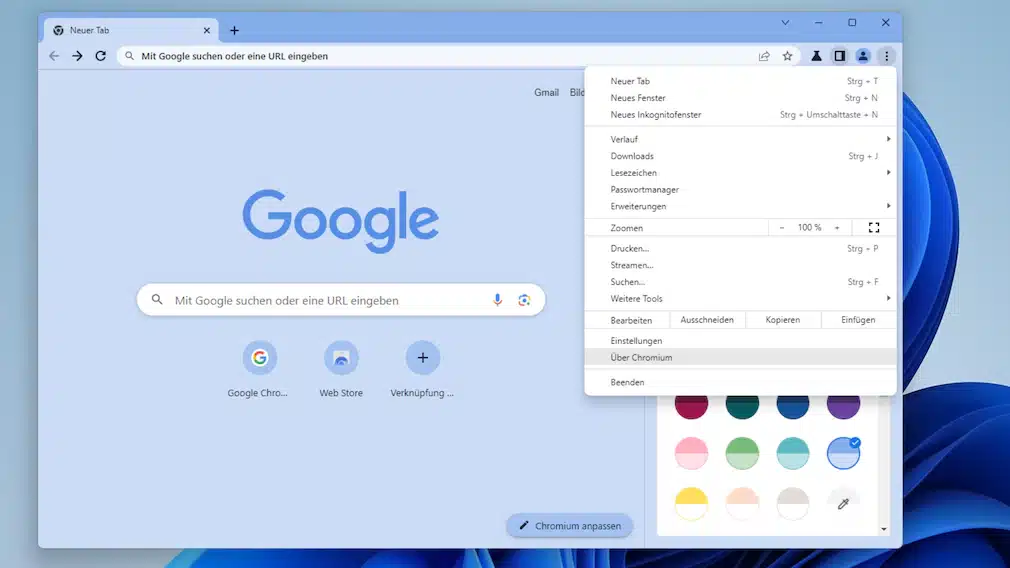Viewport: 1010px width, 568px height.
Task: Choose Neues Fenster from menu
Action: click(740, 98)
